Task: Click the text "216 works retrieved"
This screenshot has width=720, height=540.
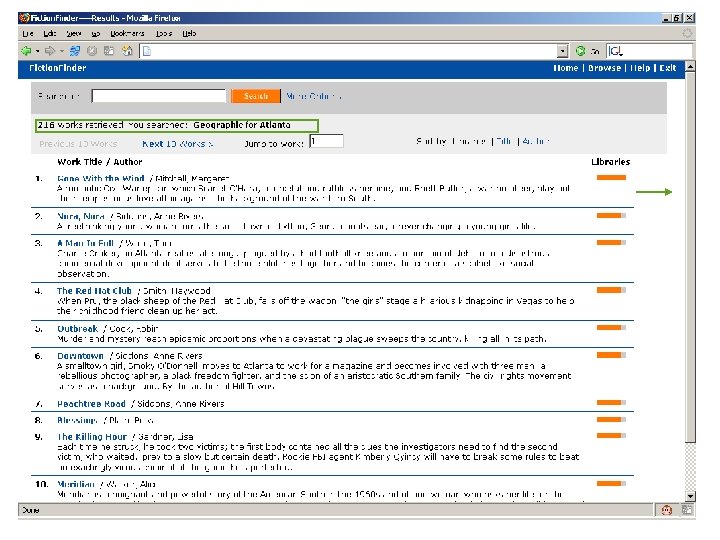Action: click(80, 125)
